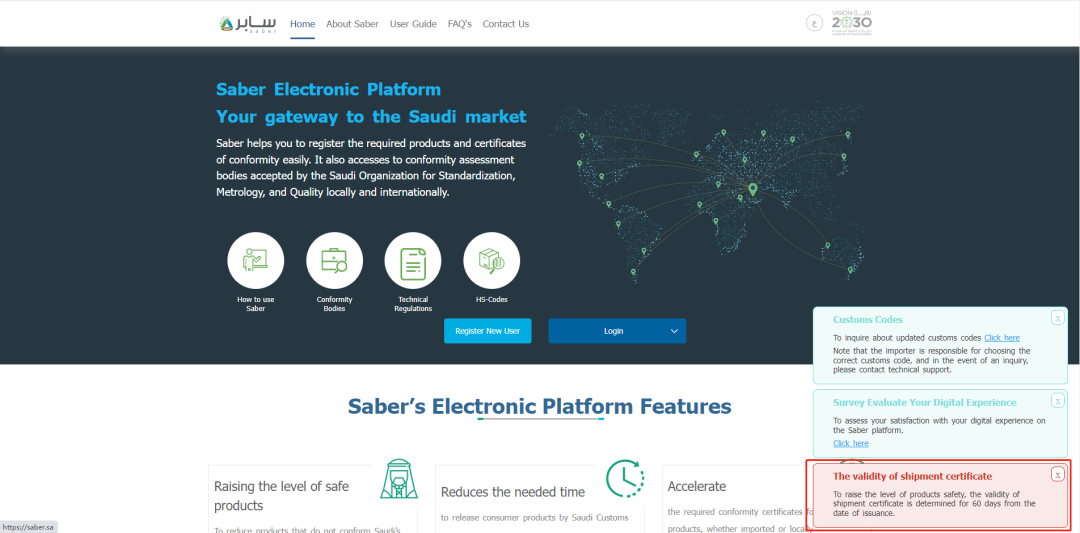Navigate to Contact Us

tap(506, 24)
